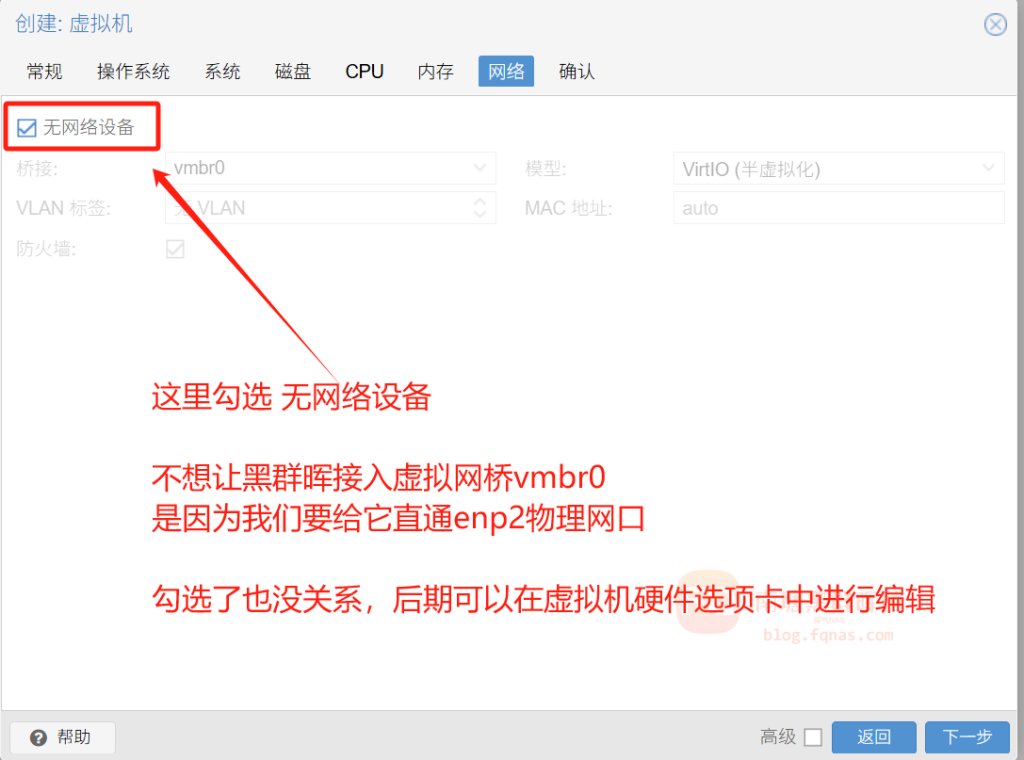
Task: Uncheck the 无网络设备 checkbox
Action: click(x=27, y=128)
